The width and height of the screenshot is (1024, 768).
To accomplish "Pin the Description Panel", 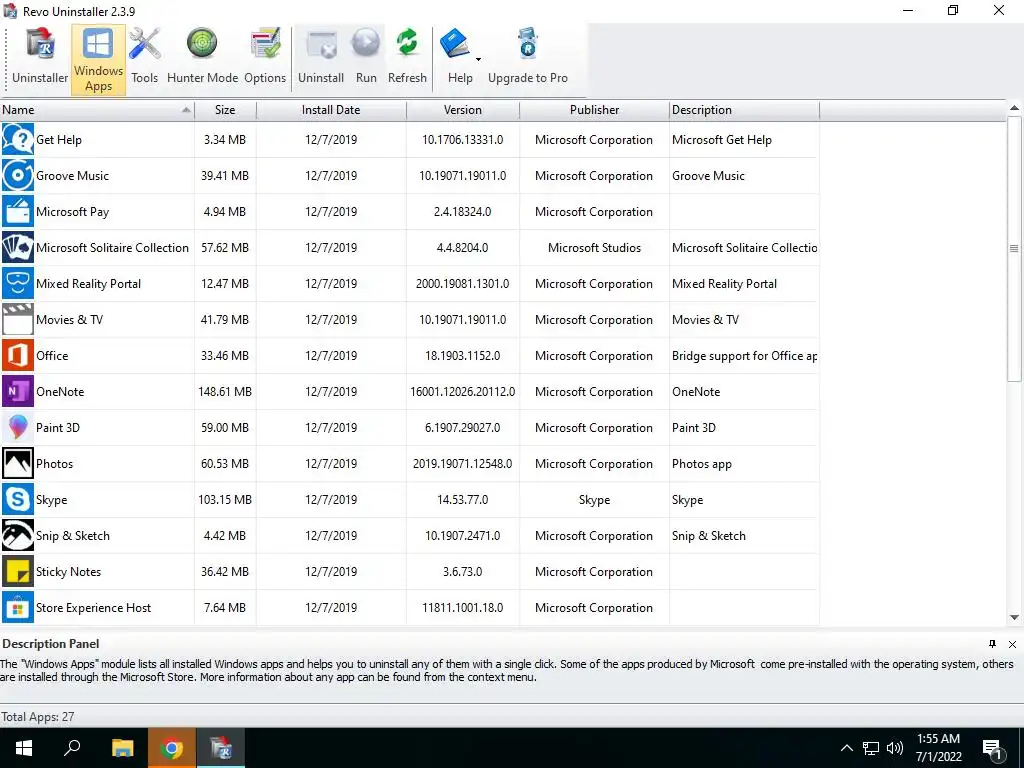I will [x=992, y=644].
